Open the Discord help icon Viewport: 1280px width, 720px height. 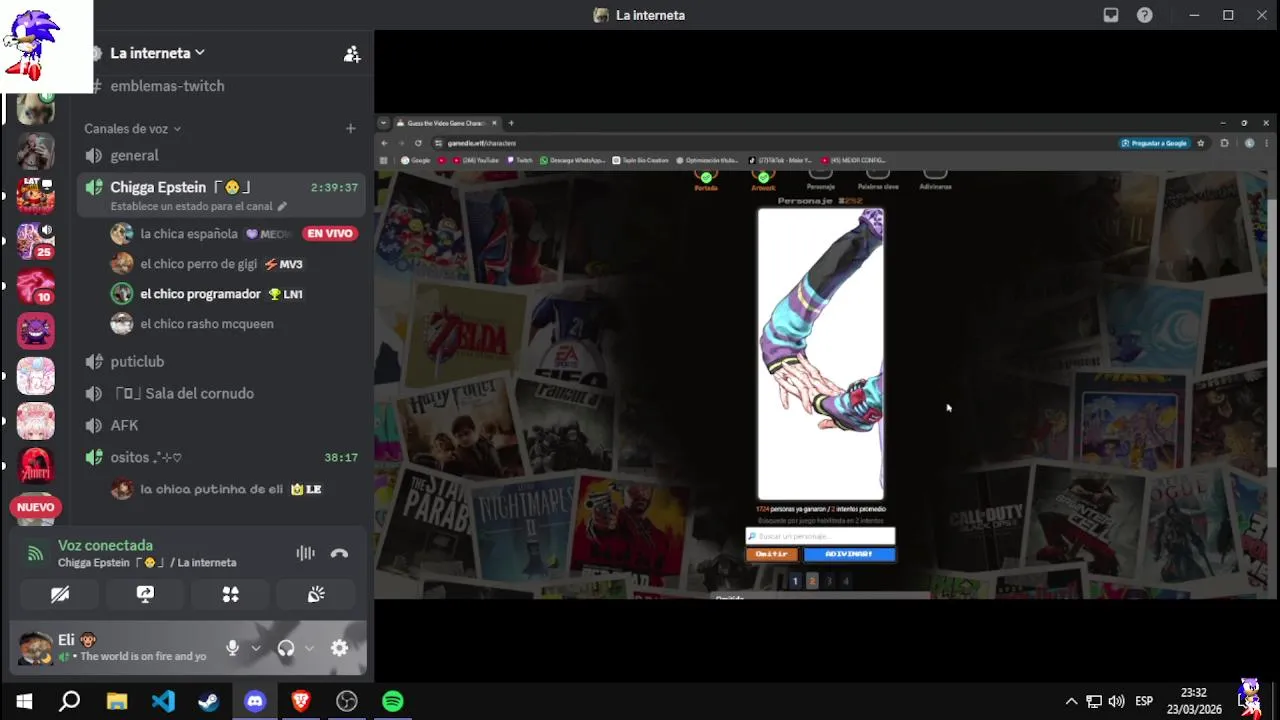pyautogui.click(x=1145, y=15)
